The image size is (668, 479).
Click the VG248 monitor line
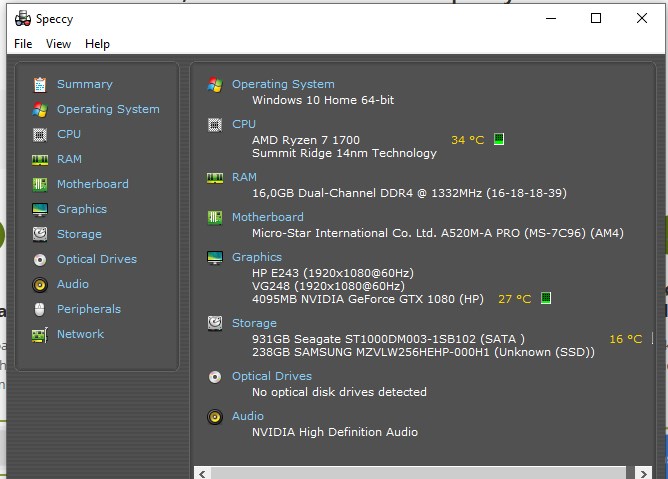pyautogui.click(x=328, y=286)
